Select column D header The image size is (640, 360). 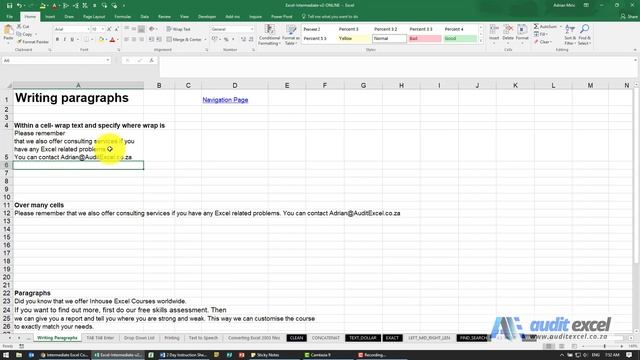coord(235,85)
